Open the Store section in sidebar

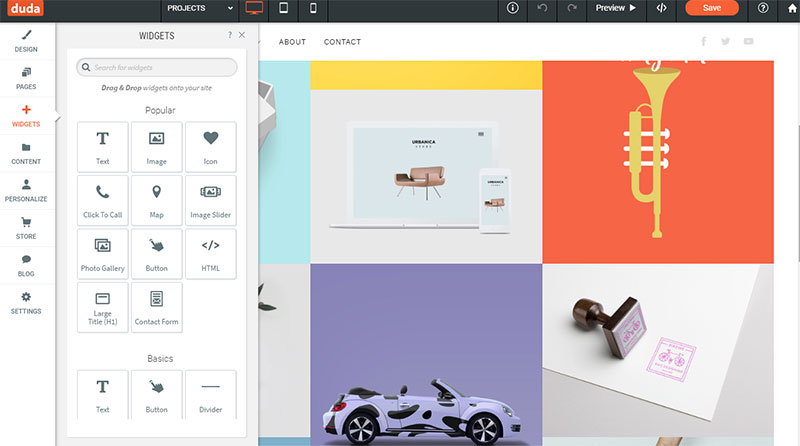(26, 228)
